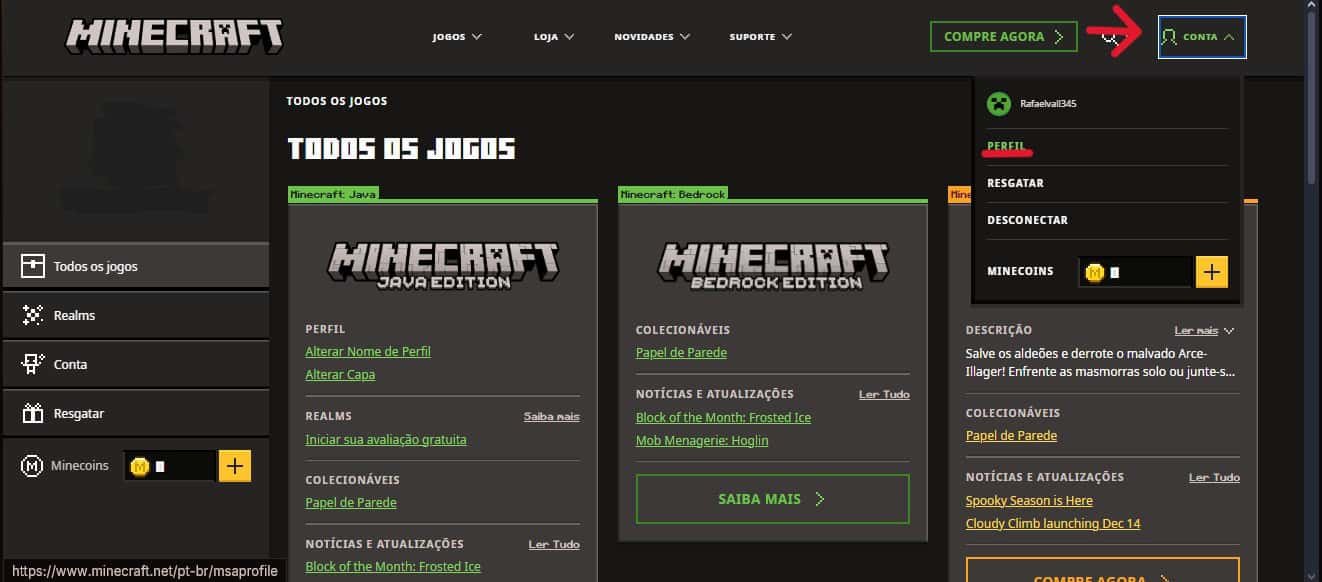Open Mob Menagerie: Hoglin article

pyautogui.click(x=702, y=441)
